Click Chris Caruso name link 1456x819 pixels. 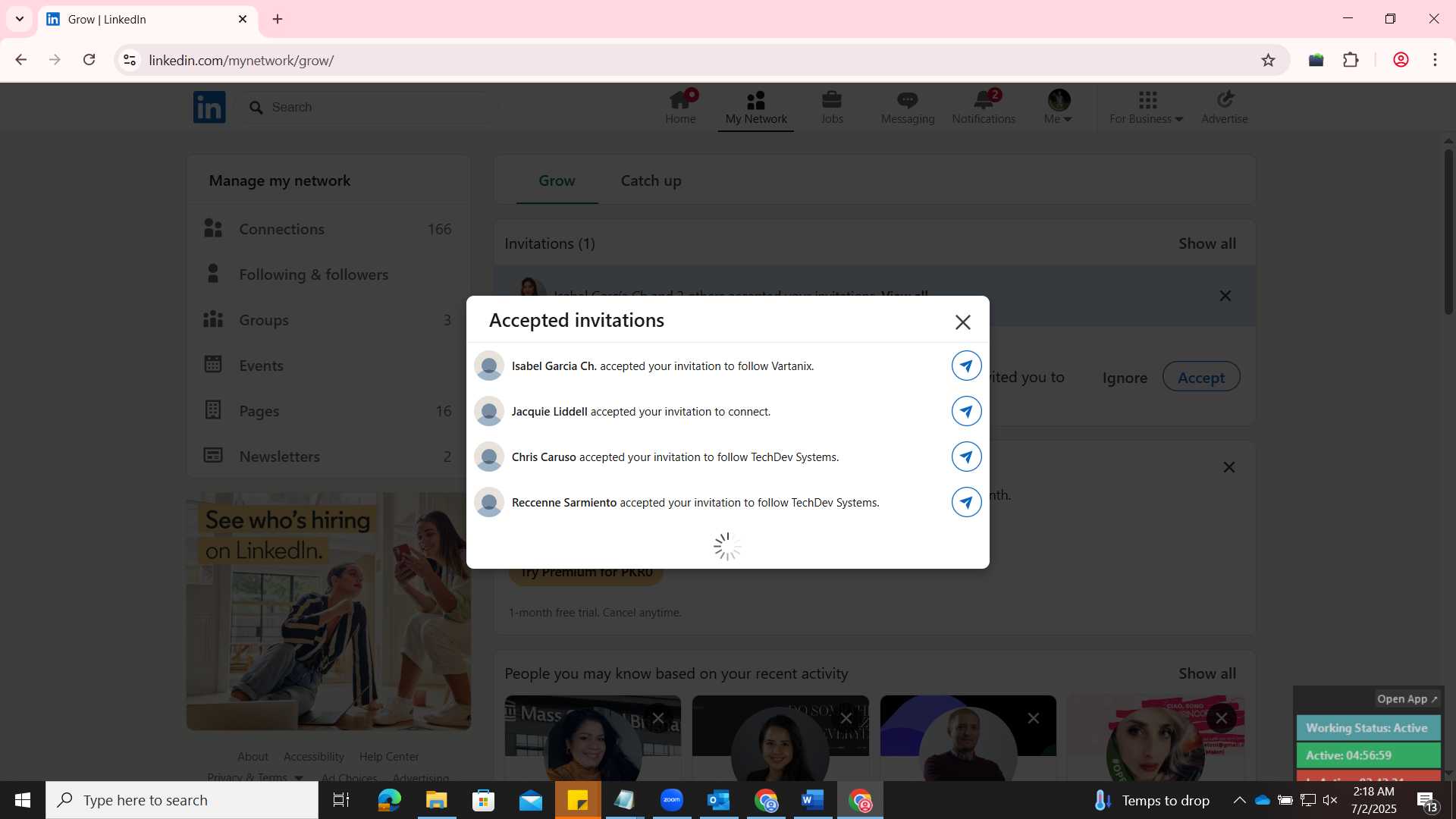(x=544, y=457)
